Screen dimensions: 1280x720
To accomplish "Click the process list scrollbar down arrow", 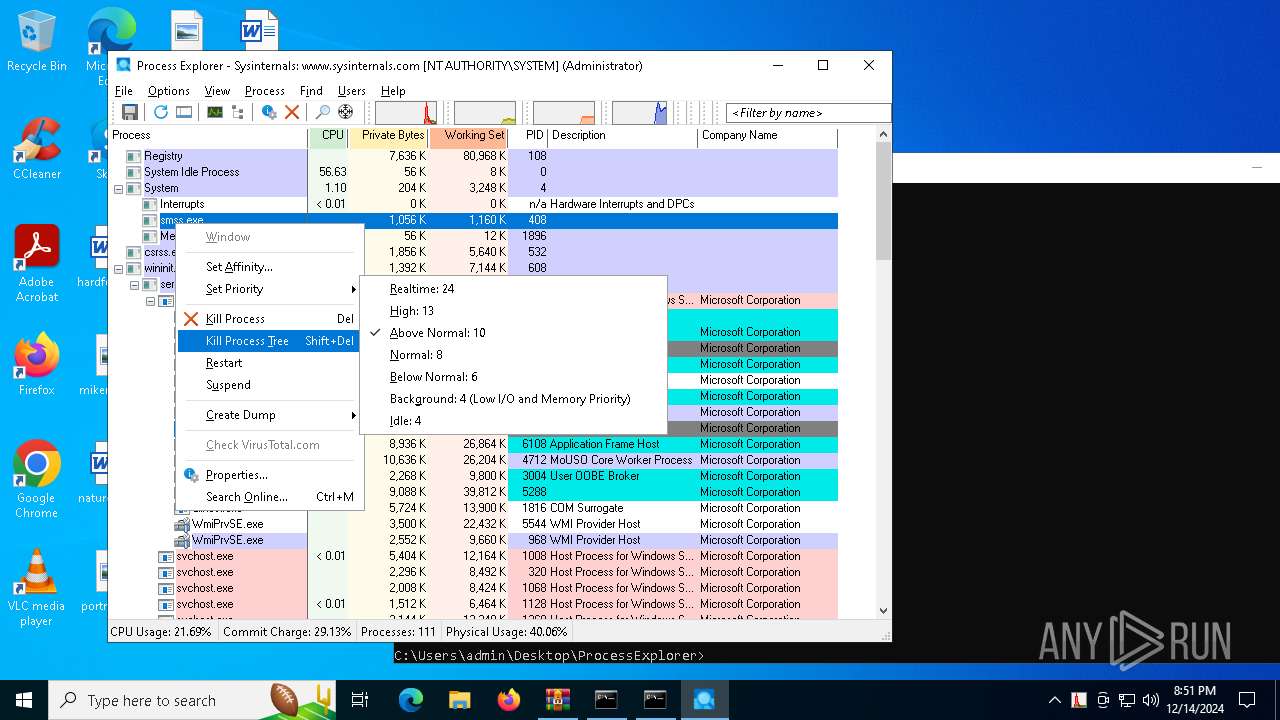I will click(883, 610).
